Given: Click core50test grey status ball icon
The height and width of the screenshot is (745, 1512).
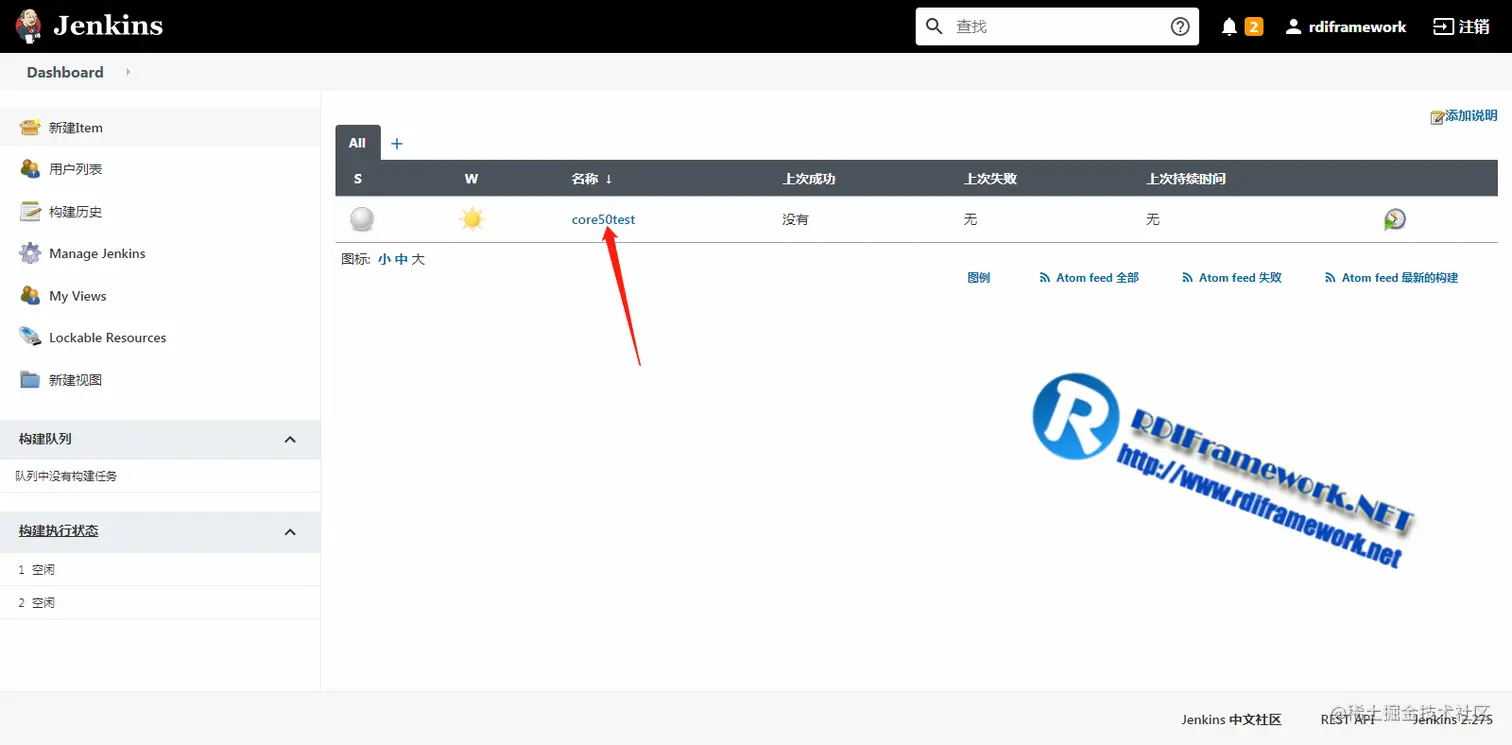Looking at the screenshot, I should click(362, 219).
